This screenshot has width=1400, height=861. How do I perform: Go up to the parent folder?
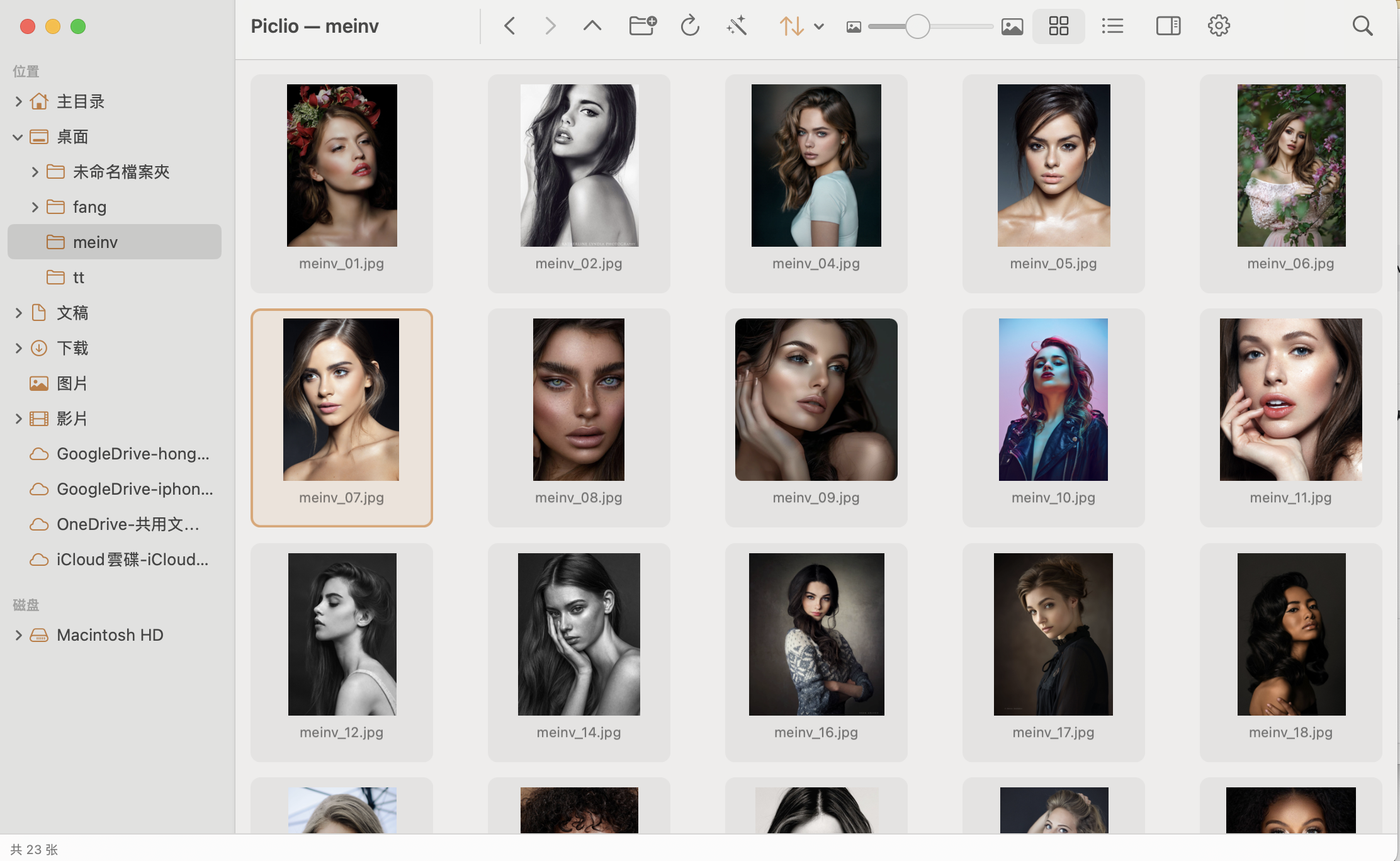click(x=592, y=26)
